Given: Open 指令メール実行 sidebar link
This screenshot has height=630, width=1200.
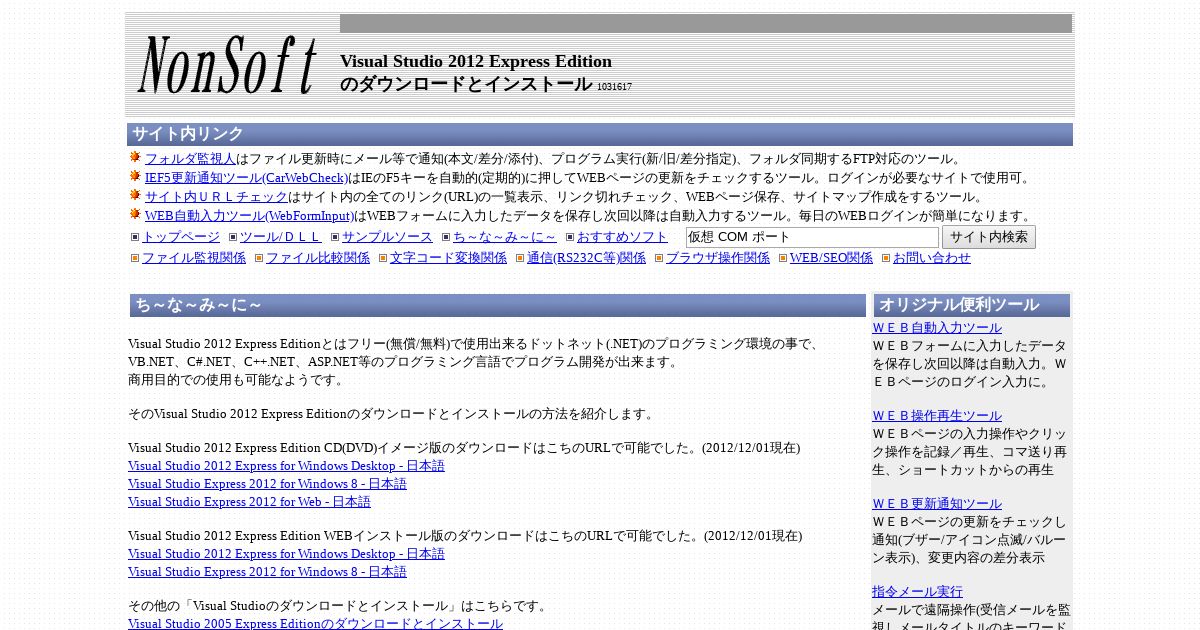Looking at the screenshot, I should pyautogui.click(x=917, y=592).
